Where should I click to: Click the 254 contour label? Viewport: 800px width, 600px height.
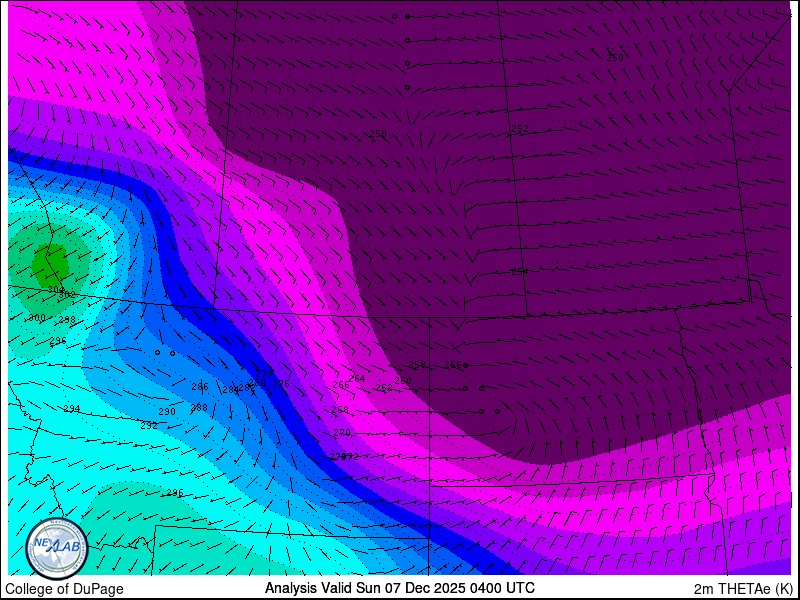(520, 272)
